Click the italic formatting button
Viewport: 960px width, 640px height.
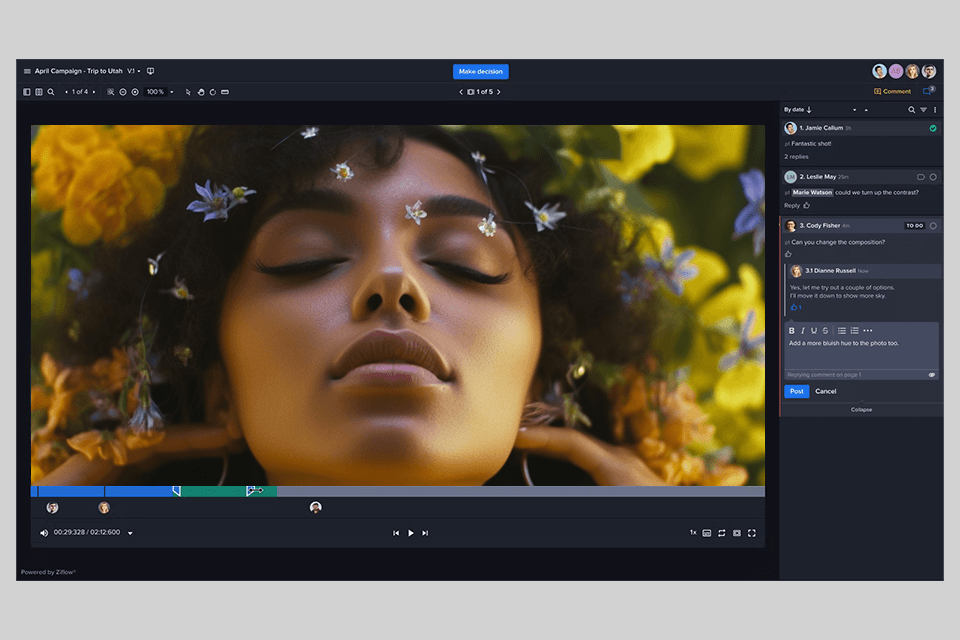click(x=803, y=331)
